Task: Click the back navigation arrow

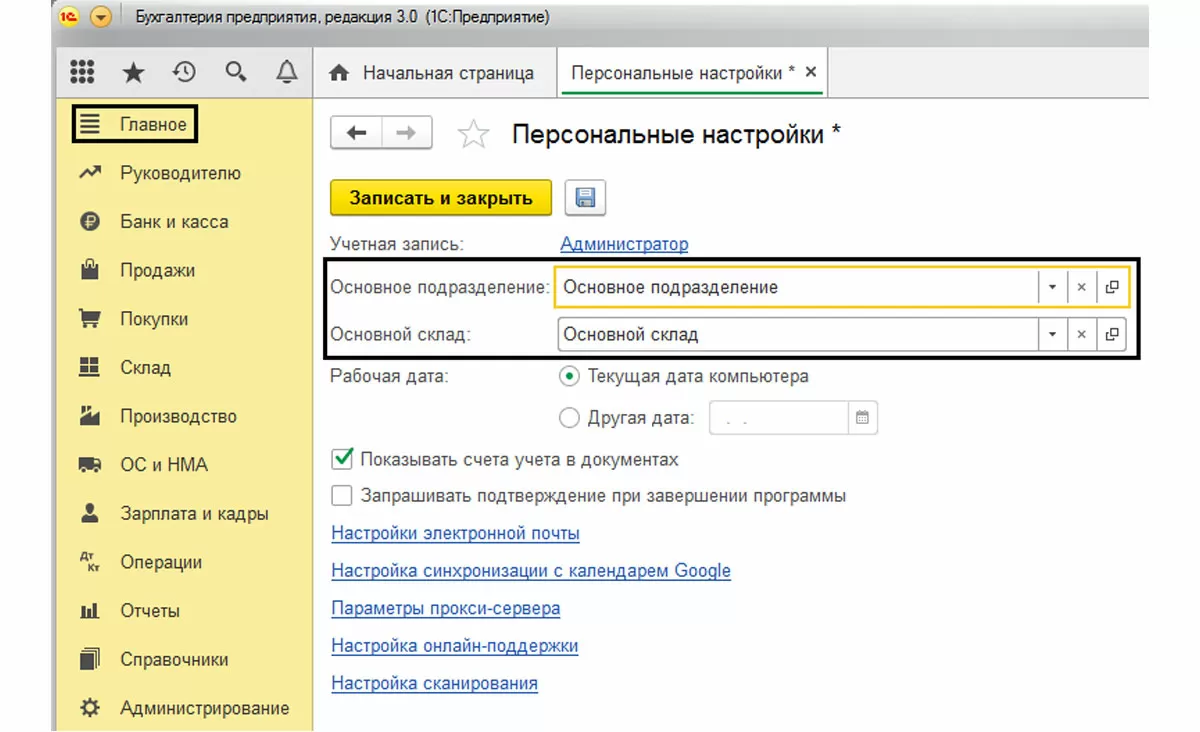Action: tap(356, 134)
